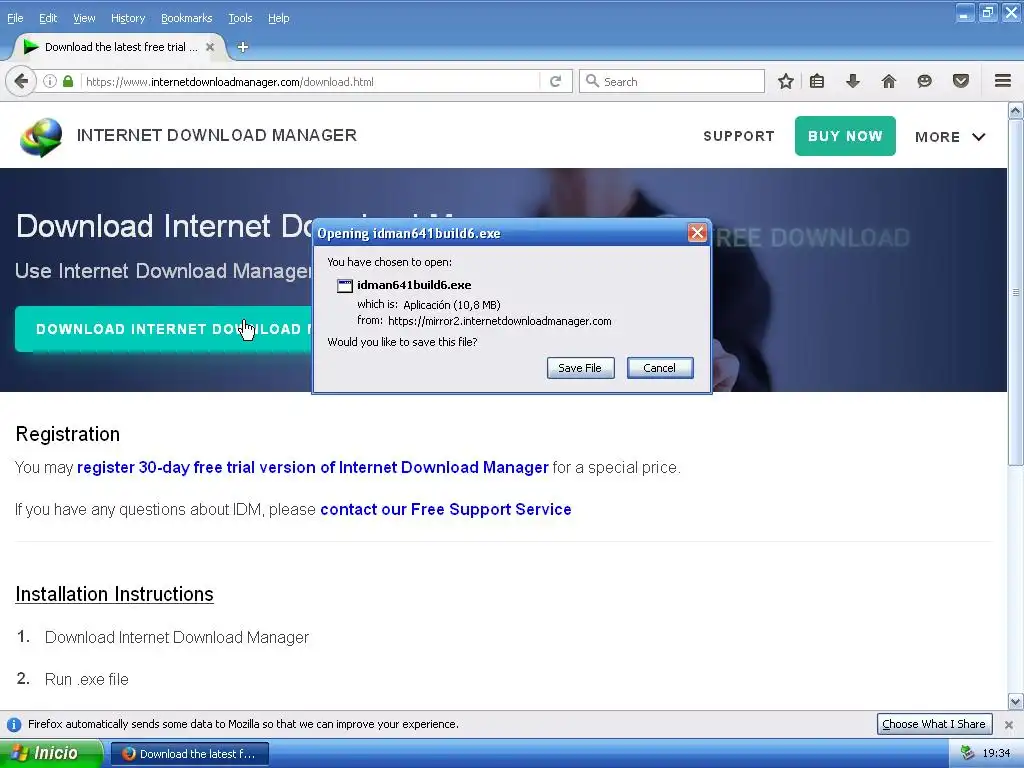Reload the page with the refresh icon

click(x=556, y=82)
